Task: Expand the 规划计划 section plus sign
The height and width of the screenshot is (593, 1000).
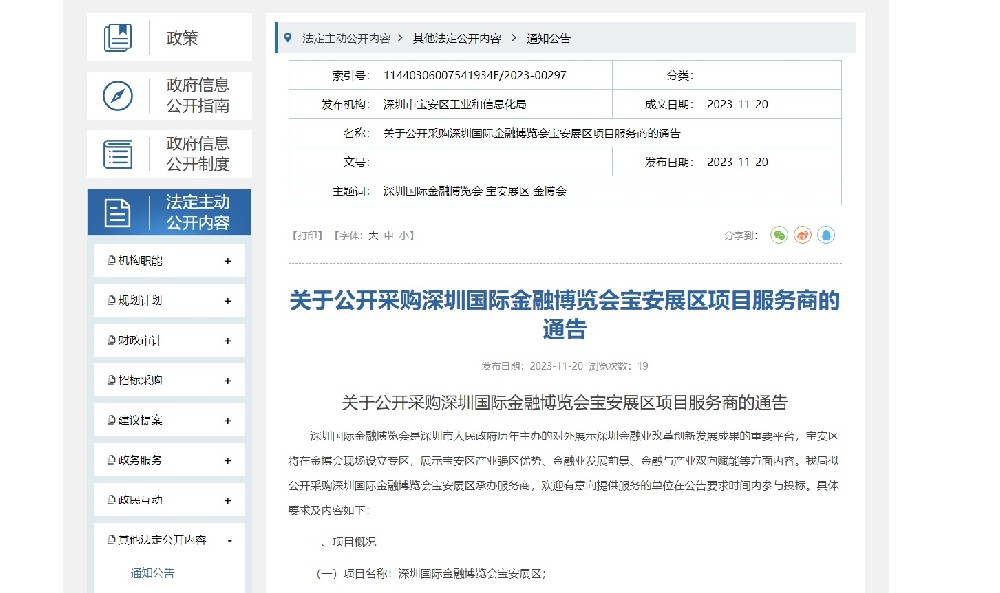Action: [228, 301]
